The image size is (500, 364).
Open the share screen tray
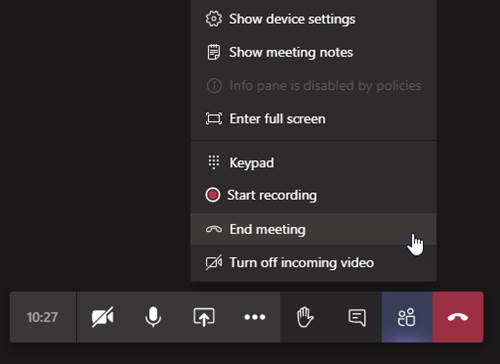pyautogui.click(x=204, y=317)
